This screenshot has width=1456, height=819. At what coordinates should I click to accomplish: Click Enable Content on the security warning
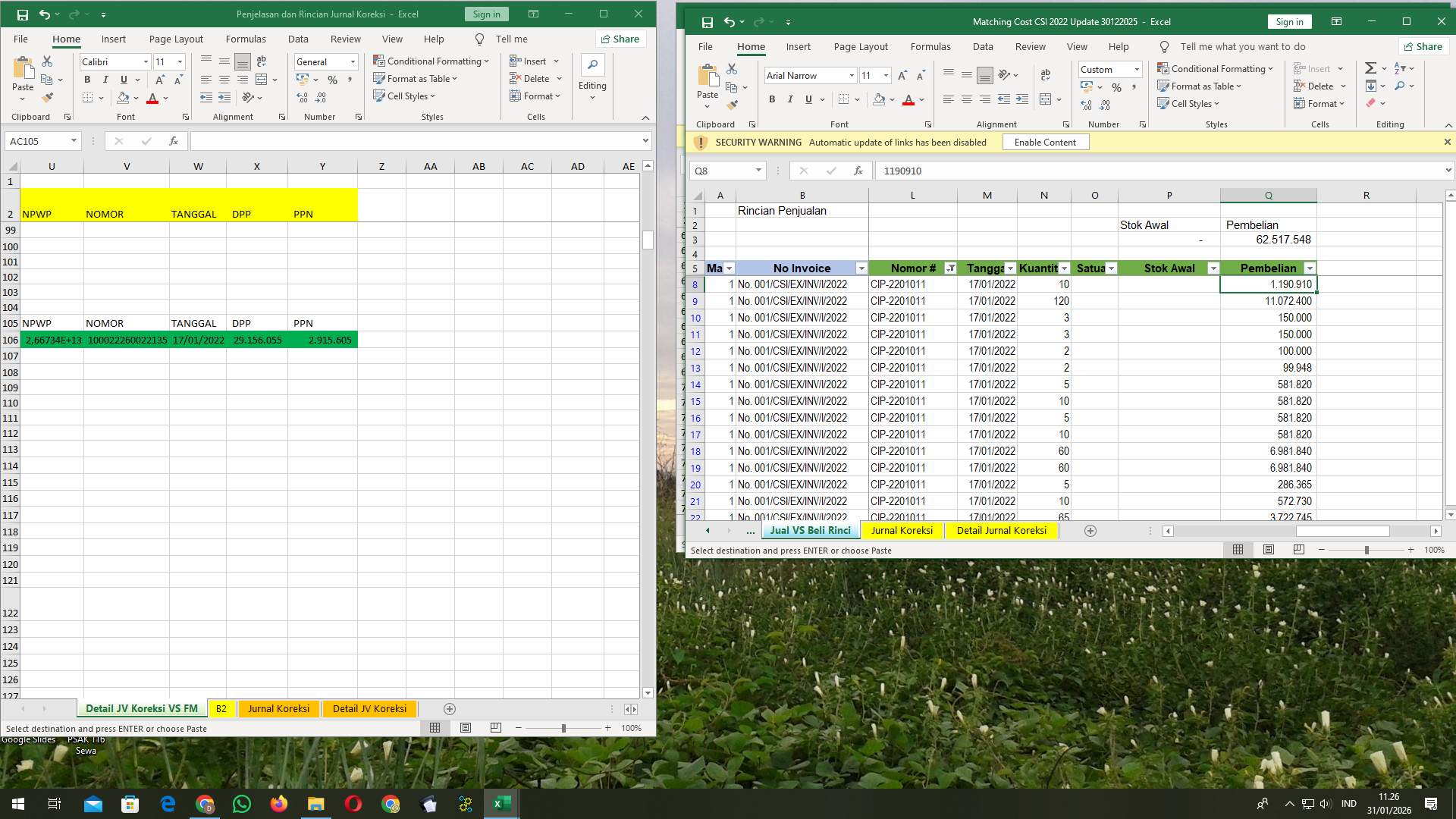1045,142
